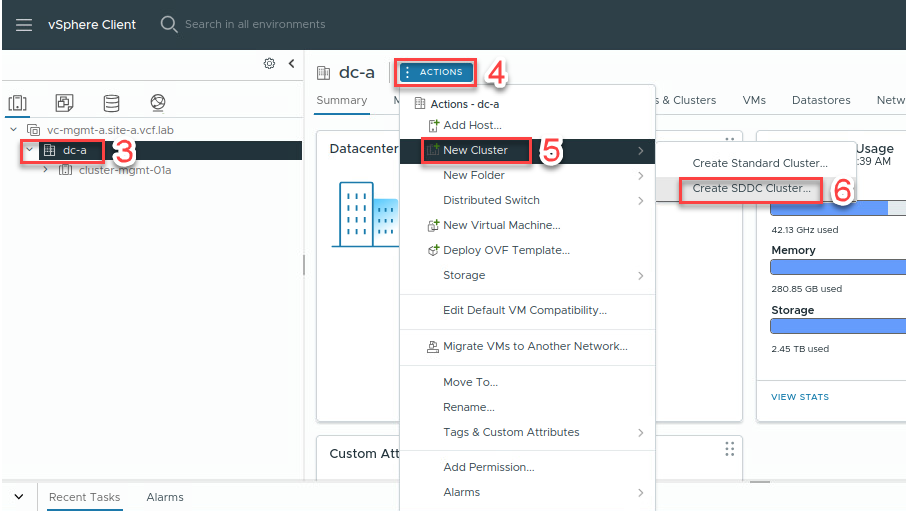Viewport: 906px width, 511px height.
Task: Switch to VMs and Templates inventory view
Action: pyautogui.click(x=64, y=103)
